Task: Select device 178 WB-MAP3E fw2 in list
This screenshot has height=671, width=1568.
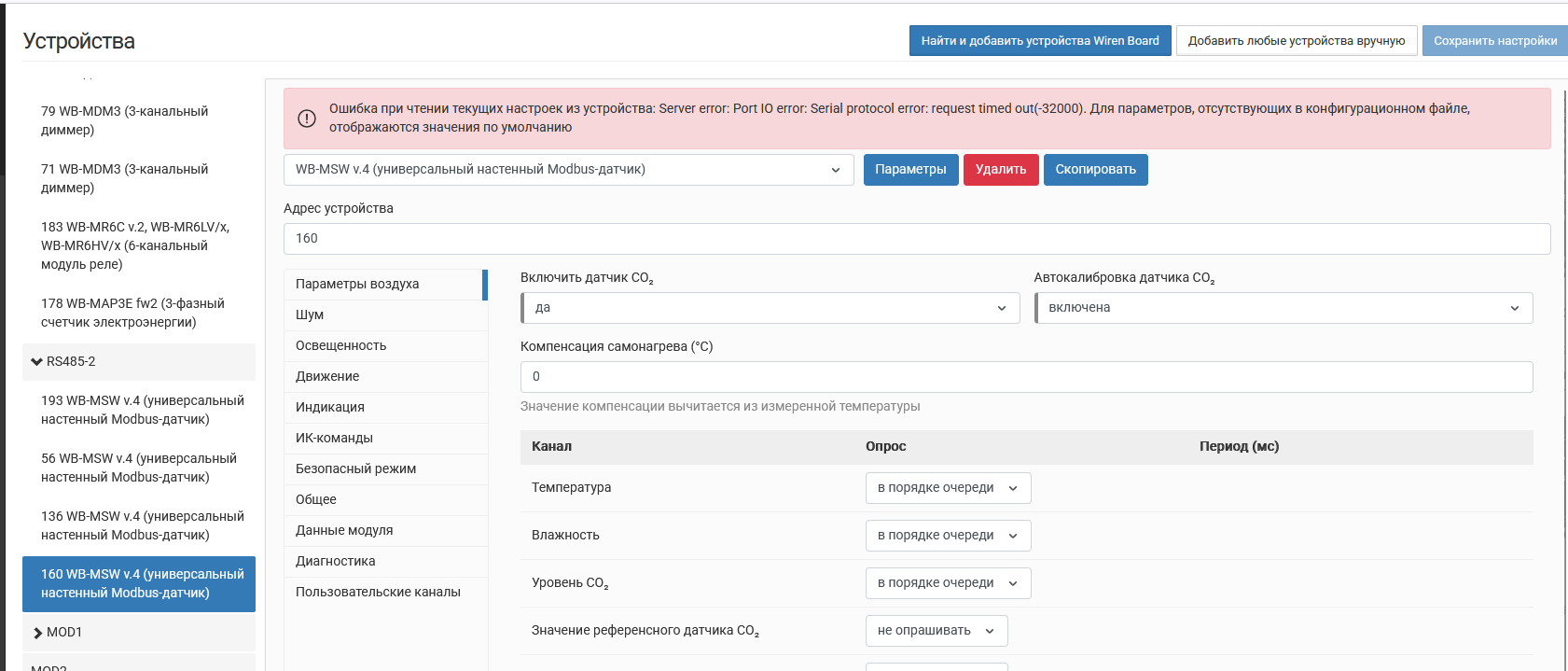Action: click(132, 313)
